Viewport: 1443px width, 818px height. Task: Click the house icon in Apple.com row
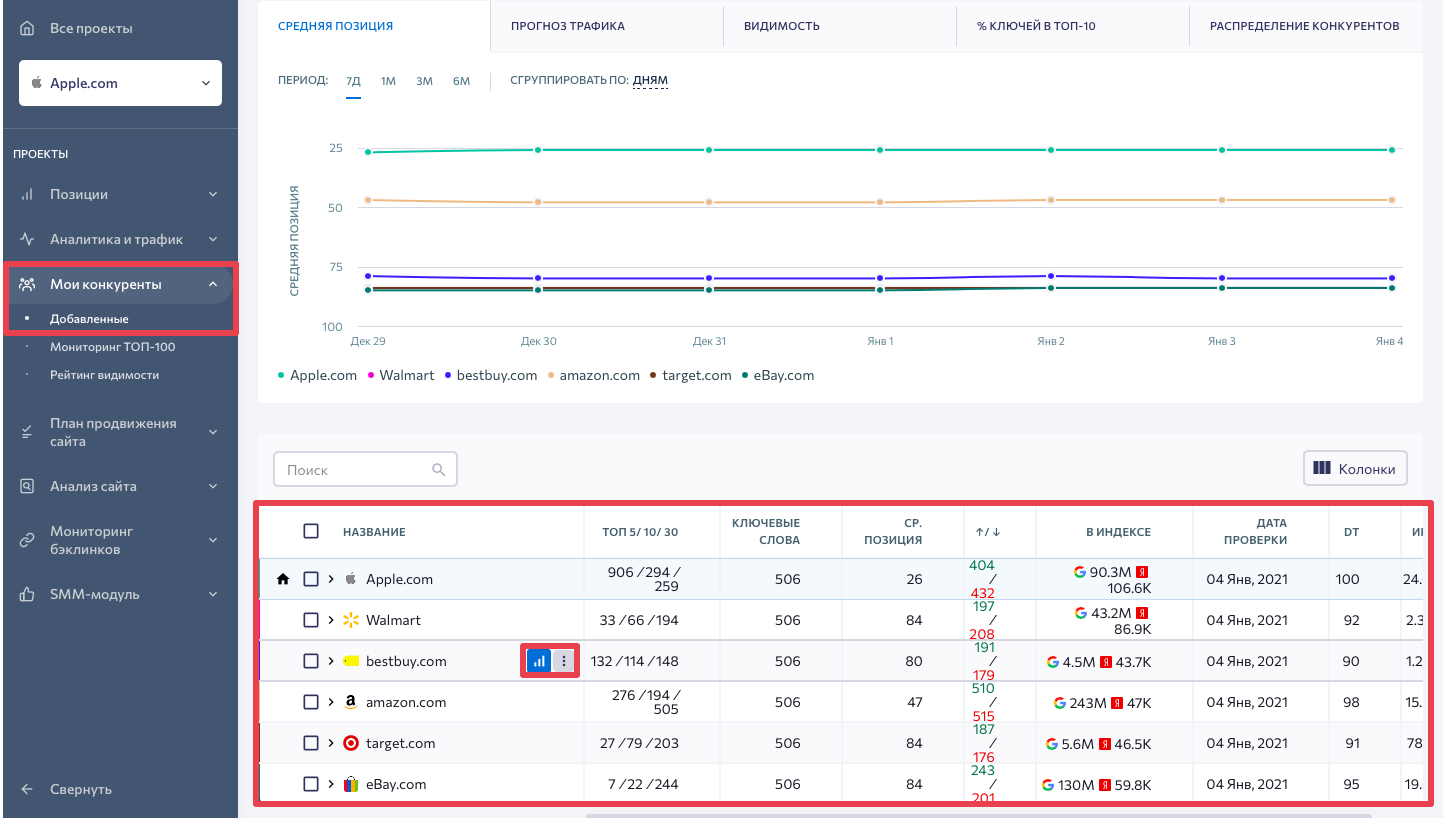click(283, 579)
